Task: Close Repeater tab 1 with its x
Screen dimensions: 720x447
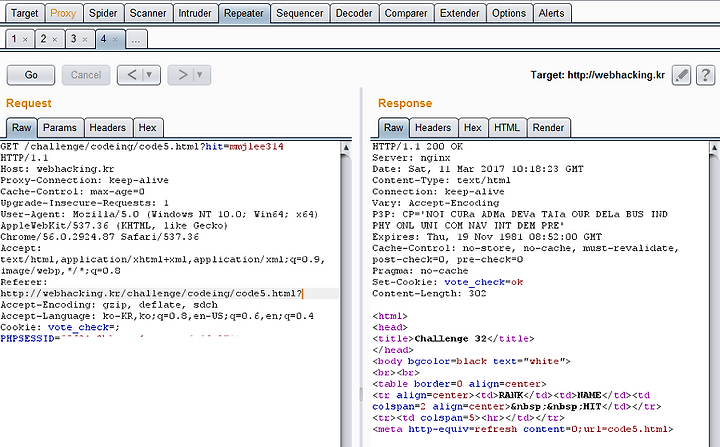Action: pos(25,40)
